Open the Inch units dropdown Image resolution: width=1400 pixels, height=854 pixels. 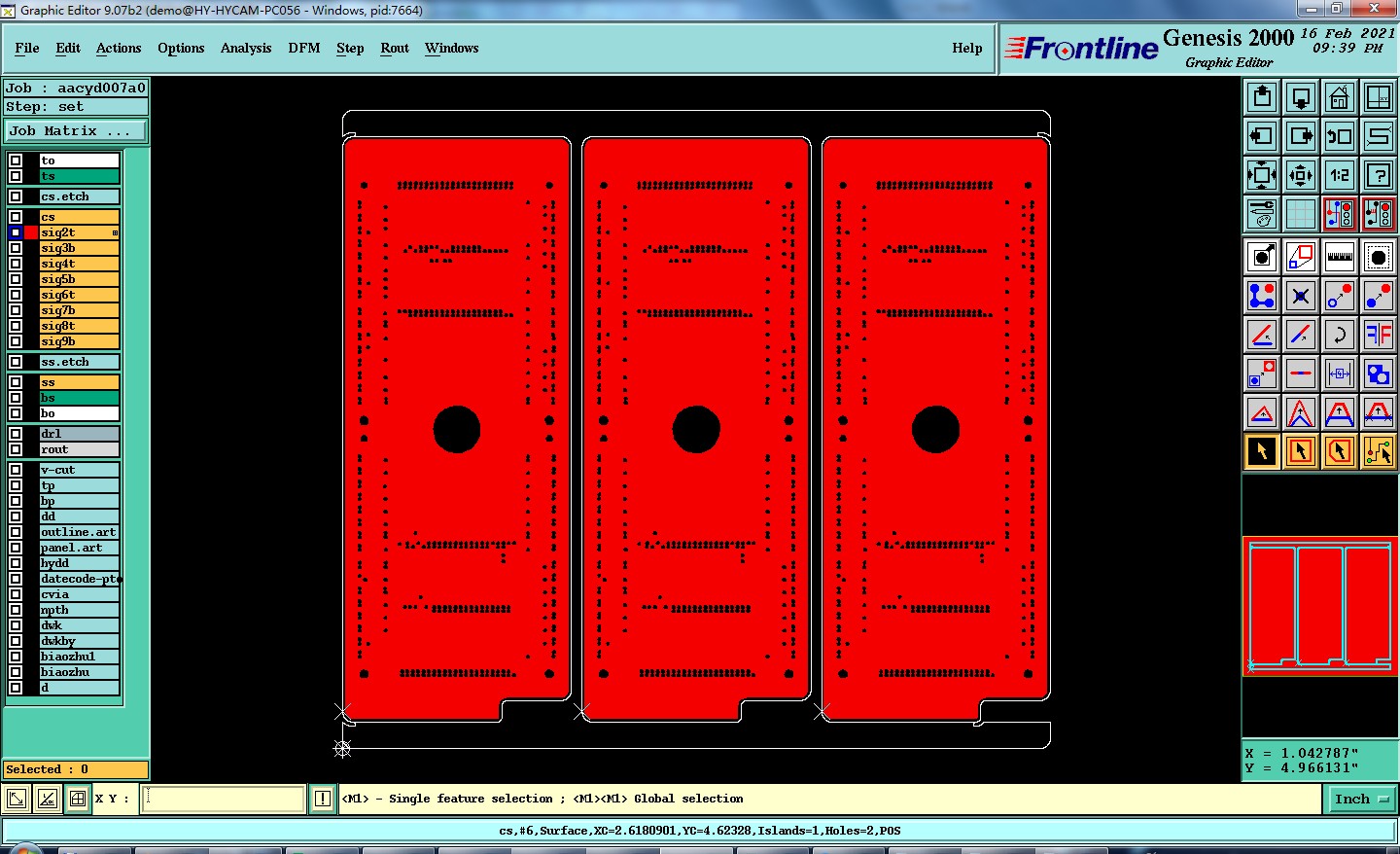[1360, 799]
